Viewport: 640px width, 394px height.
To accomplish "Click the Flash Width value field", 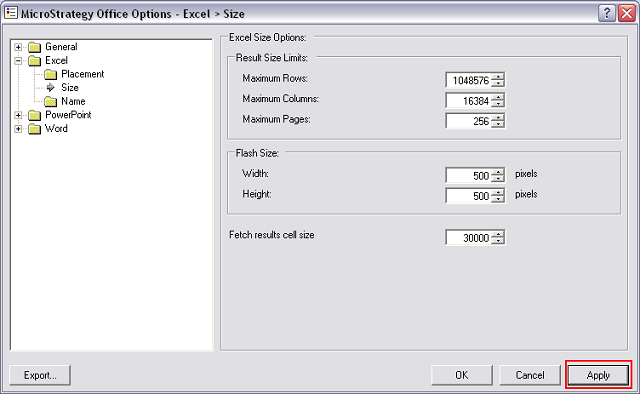I will tap(468, 176).
